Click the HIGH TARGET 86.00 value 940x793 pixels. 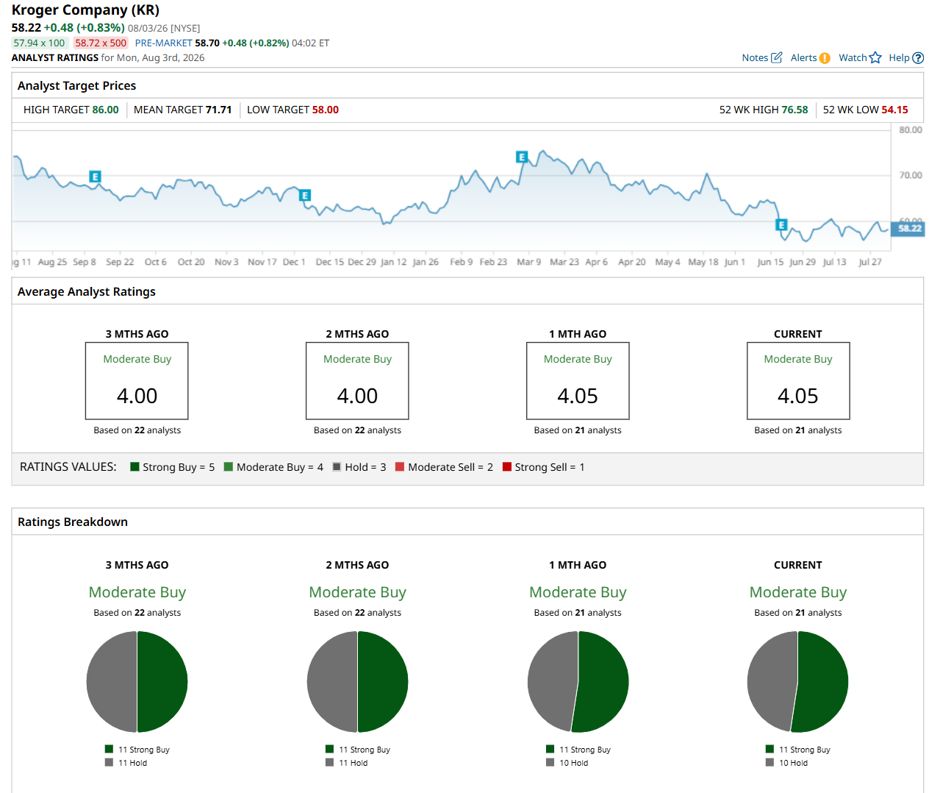coord(105,110)
